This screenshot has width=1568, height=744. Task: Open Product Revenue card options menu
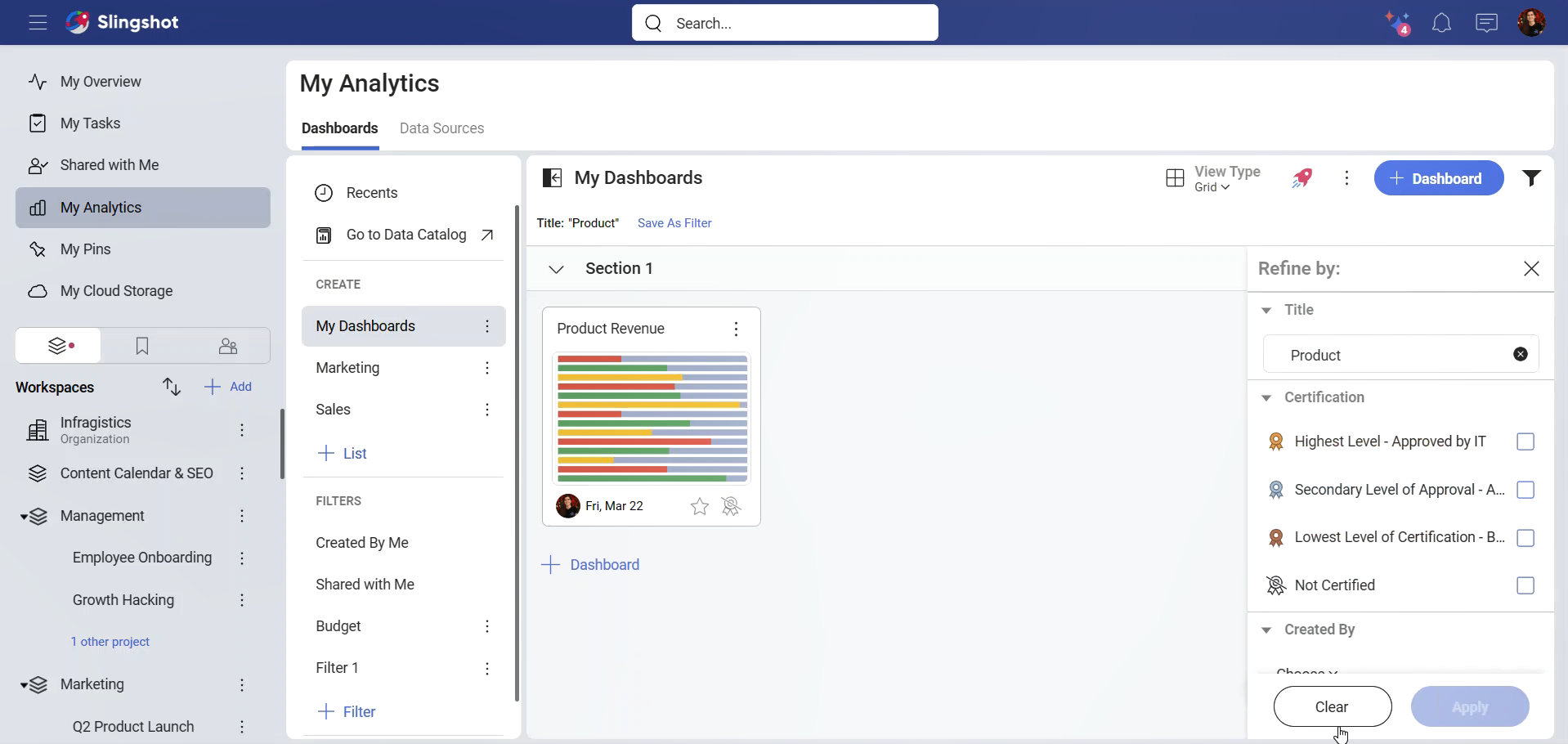(x=736, y=329)
